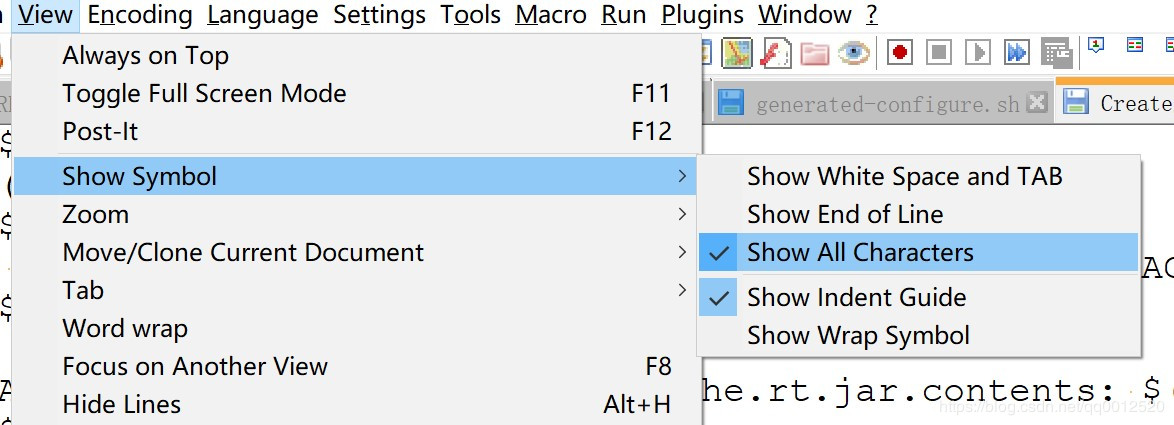1174x425 pixels.
Task: Click the Document Map toolbar icon
Action: (738, 52)
